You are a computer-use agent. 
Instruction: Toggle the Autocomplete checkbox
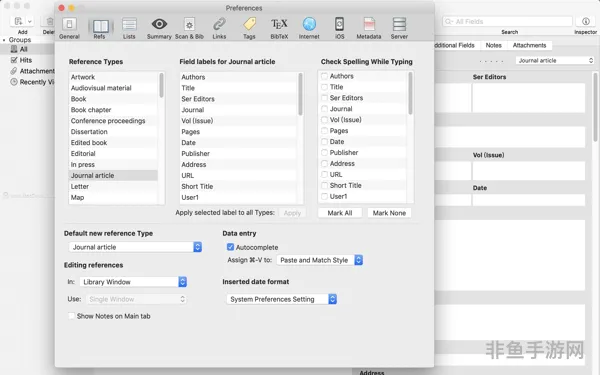coord(230,247)
